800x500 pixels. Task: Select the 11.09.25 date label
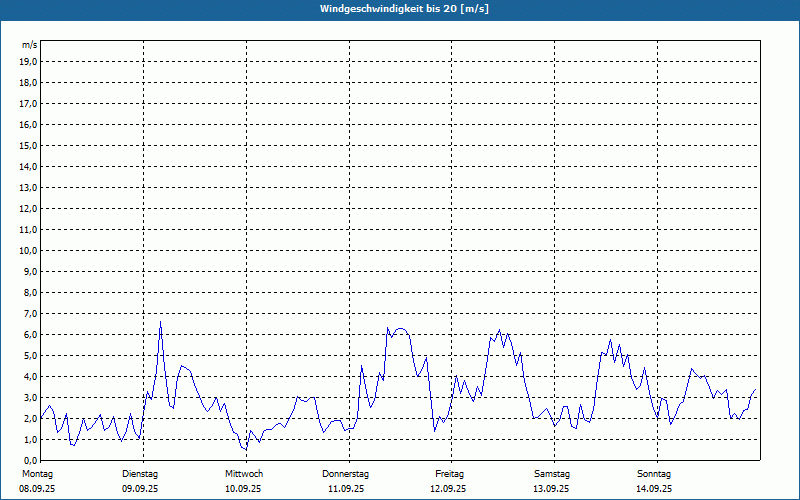(346, 489)
